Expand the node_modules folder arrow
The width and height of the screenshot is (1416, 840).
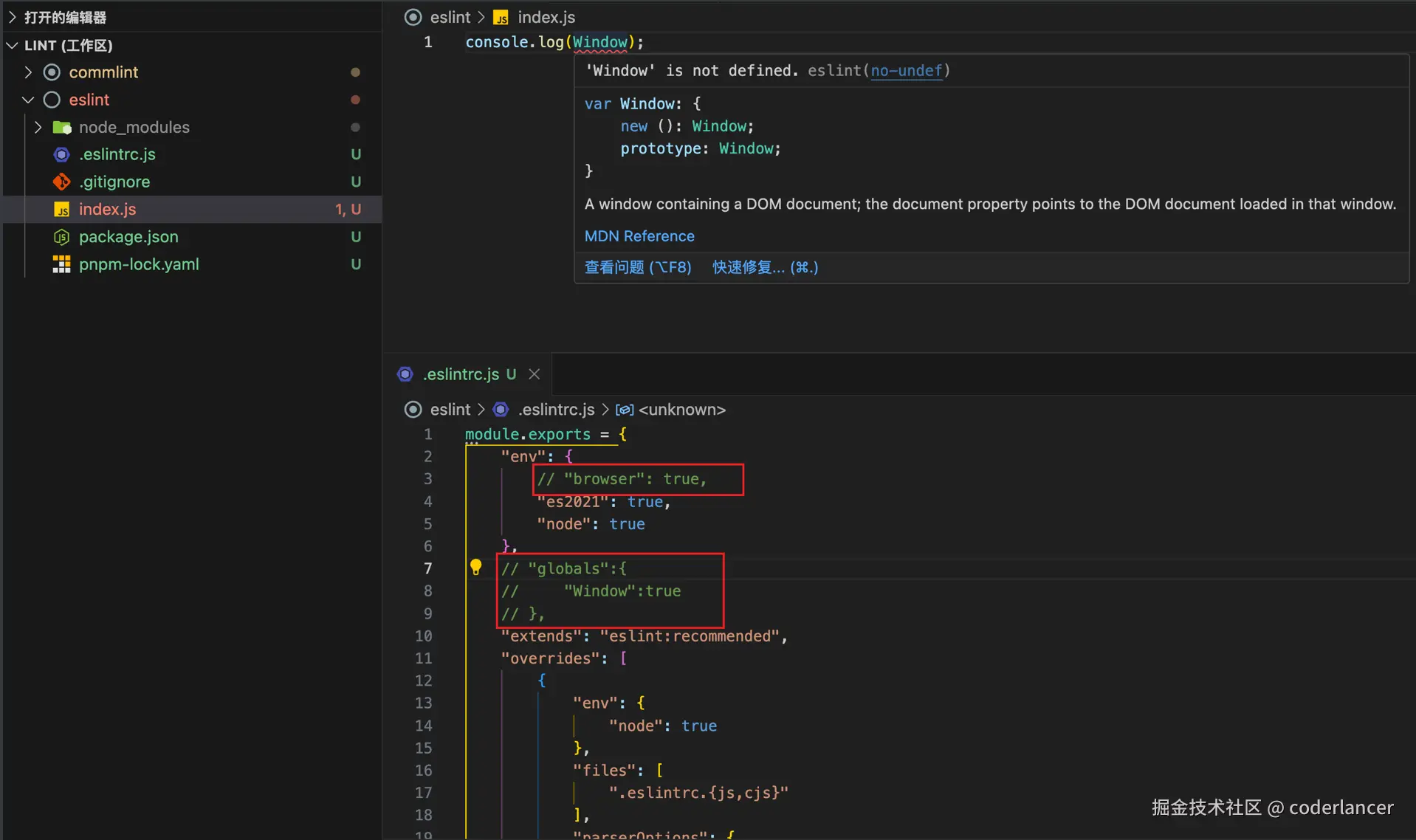tap(38, 127)
